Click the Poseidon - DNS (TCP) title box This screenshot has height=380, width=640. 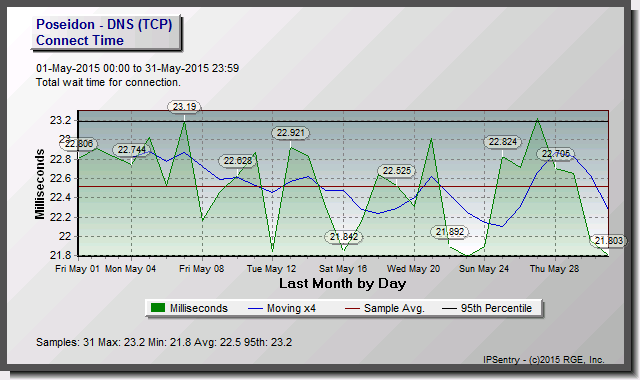[x=105, y=33]
